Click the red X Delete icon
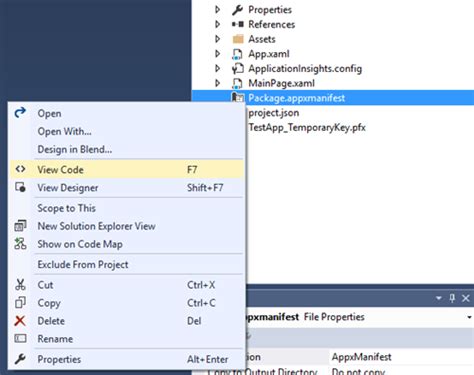 20,321
